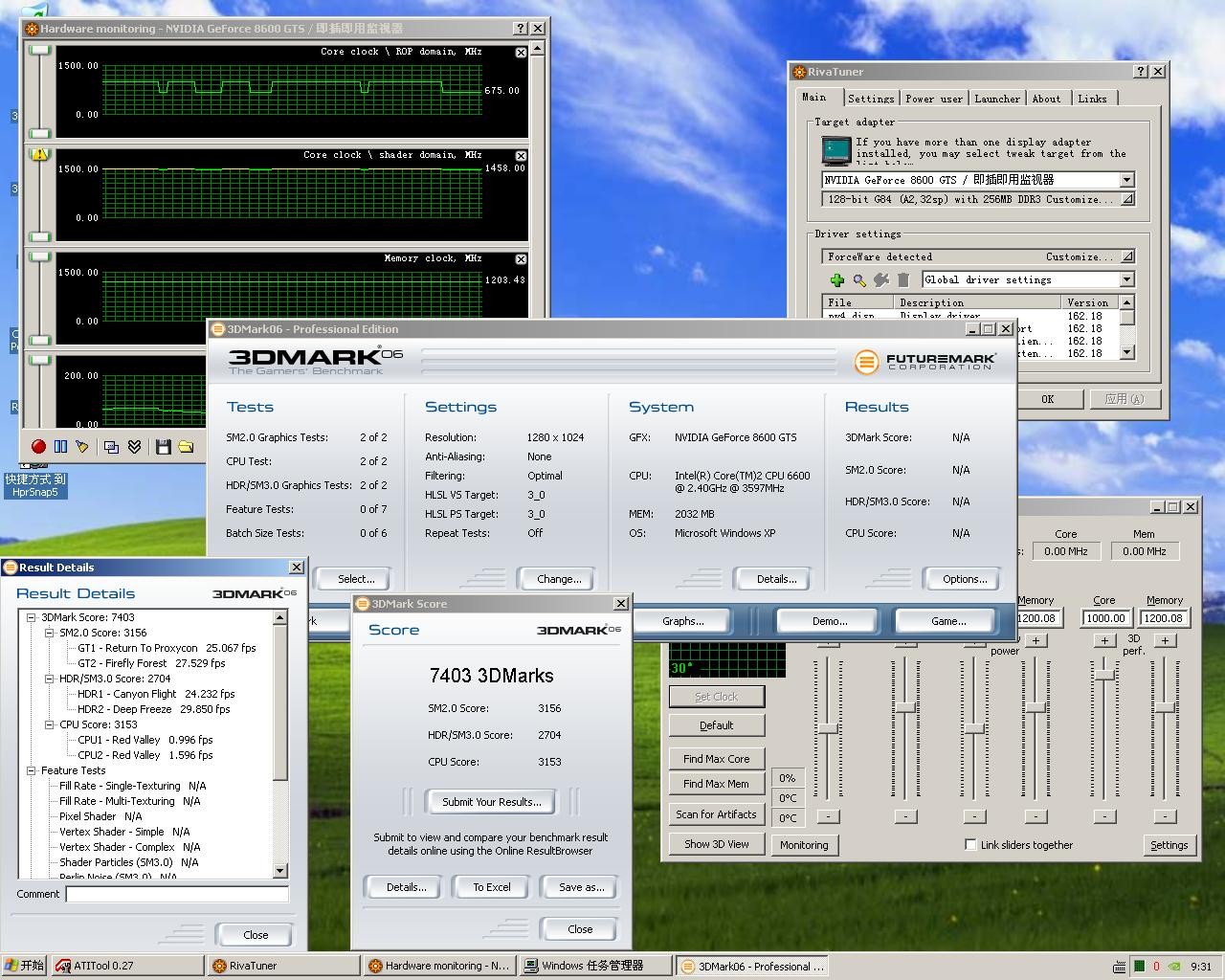Screen dimensions: 1225x980
Task: Click the 3D perf. Core slider handle
Action: pos(1104,676)
